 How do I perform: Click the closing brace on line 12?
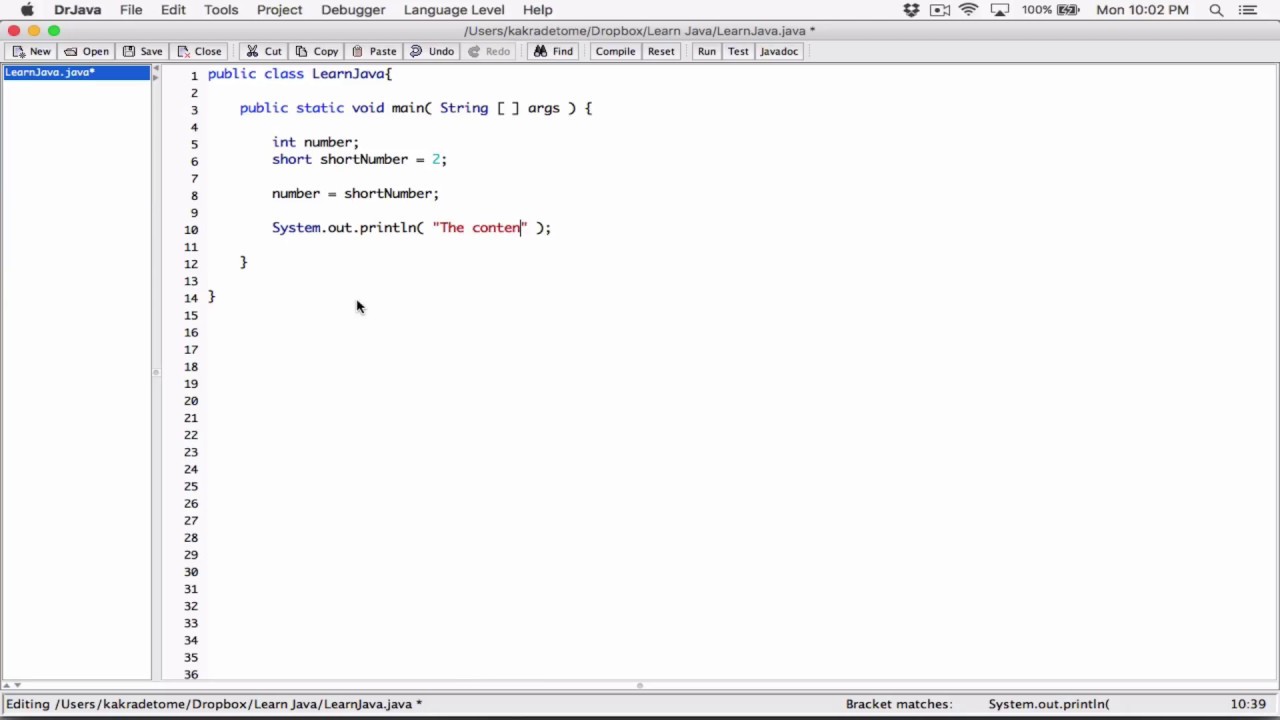243,262
